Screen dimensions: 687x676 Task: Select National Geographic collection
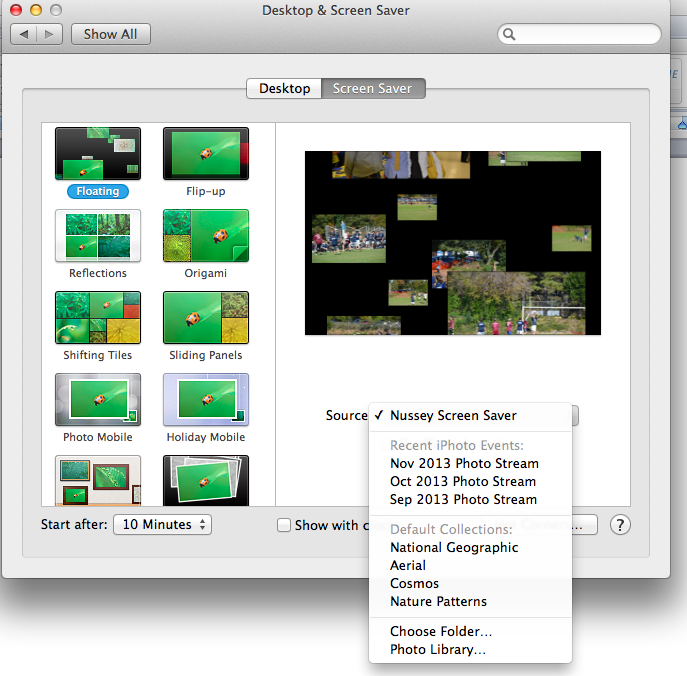(x=454, y=547)
